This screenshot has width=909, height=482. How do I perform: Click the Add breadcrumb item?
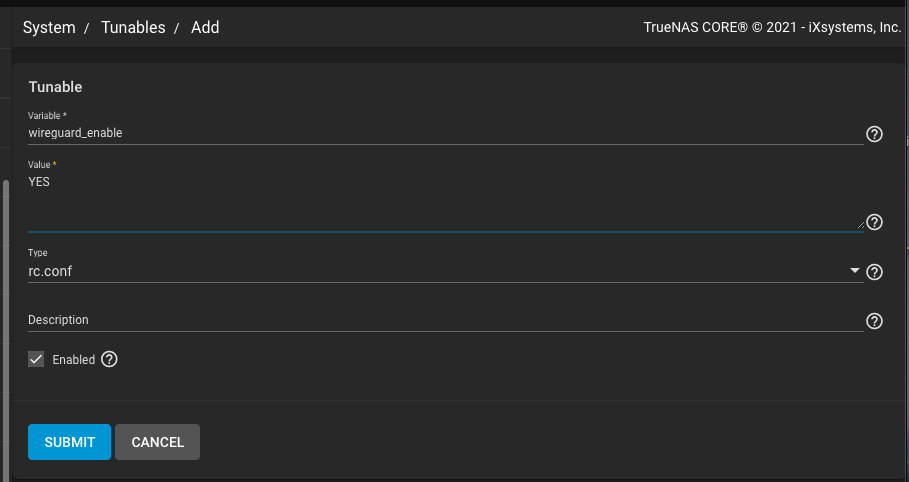[x=205, y=28]
